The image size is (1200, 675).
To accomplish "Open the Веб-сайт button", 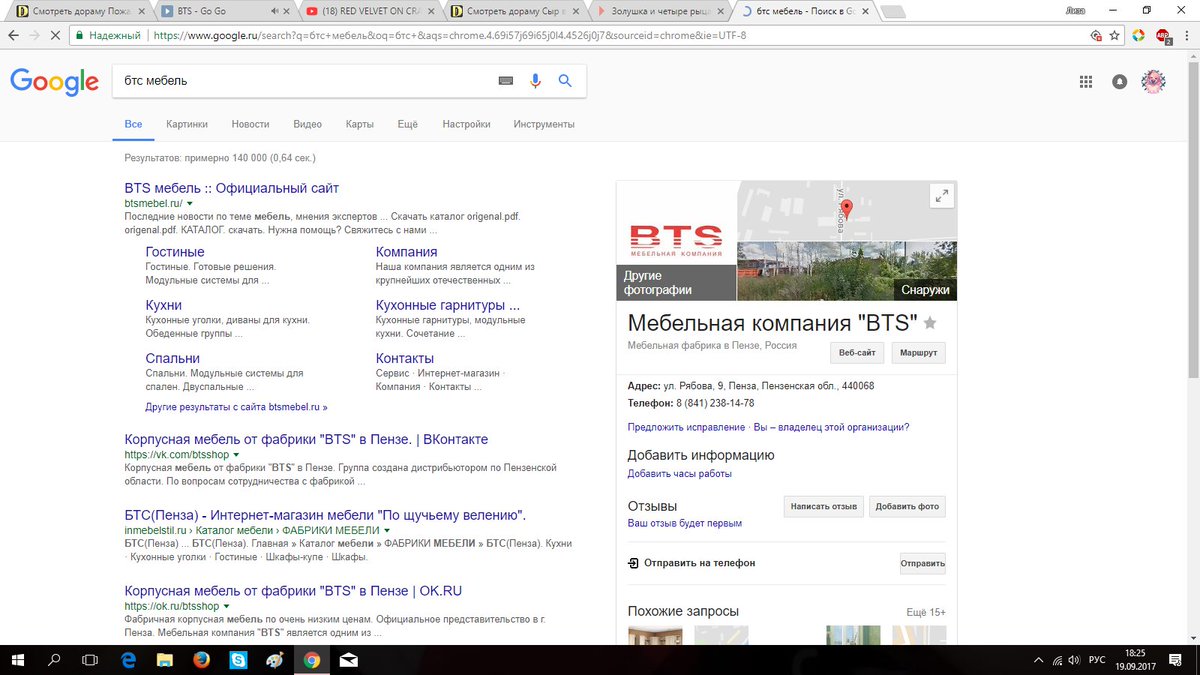I will coord(857,353).
